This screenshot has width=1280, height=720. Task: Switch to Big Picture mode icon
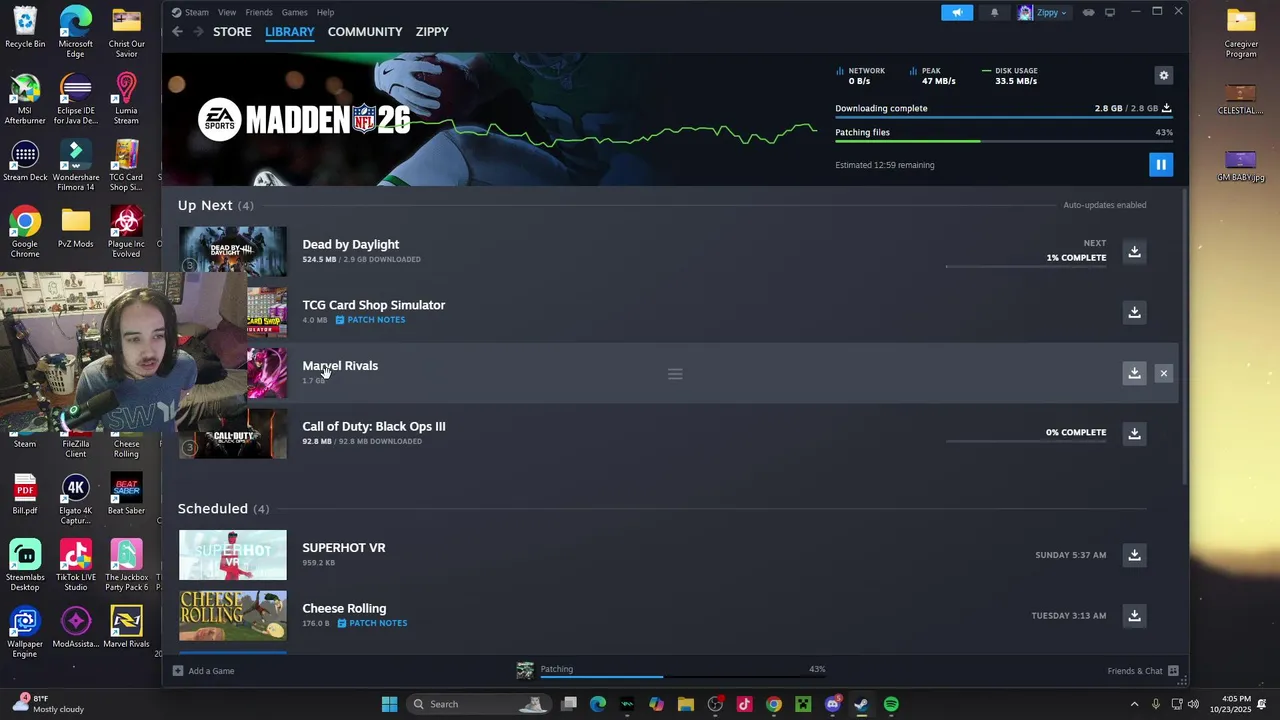tap(1110, 13)
